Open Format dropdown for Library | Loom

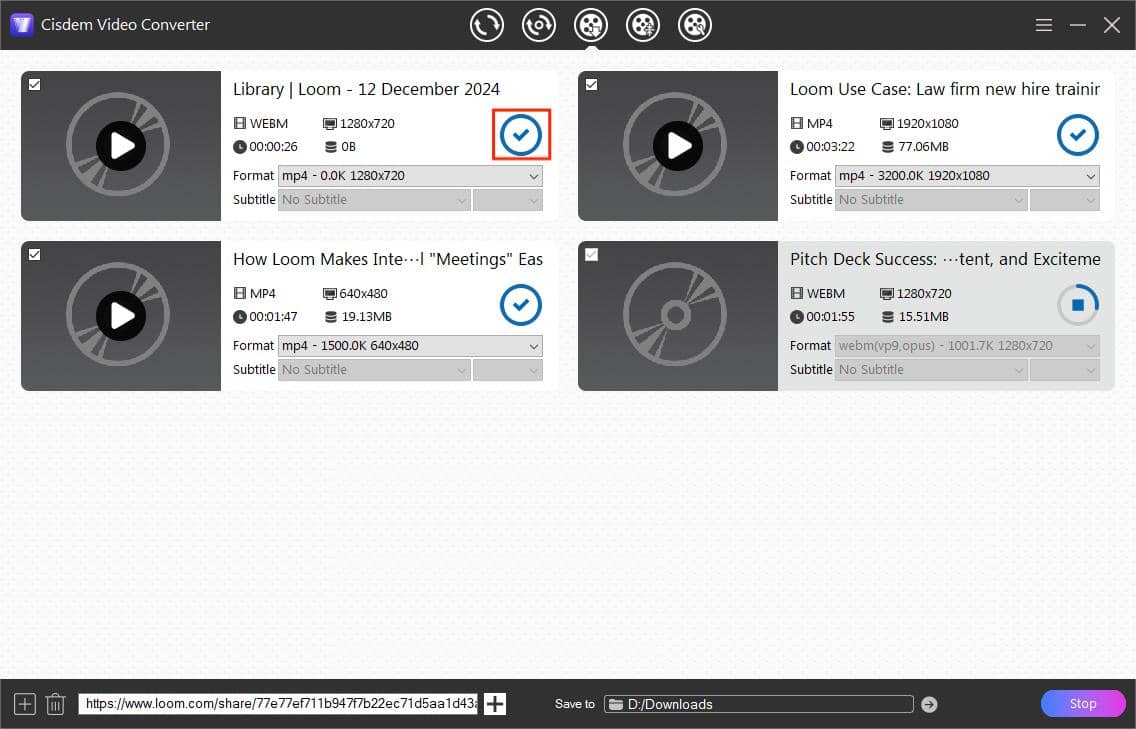pos(410,176)
